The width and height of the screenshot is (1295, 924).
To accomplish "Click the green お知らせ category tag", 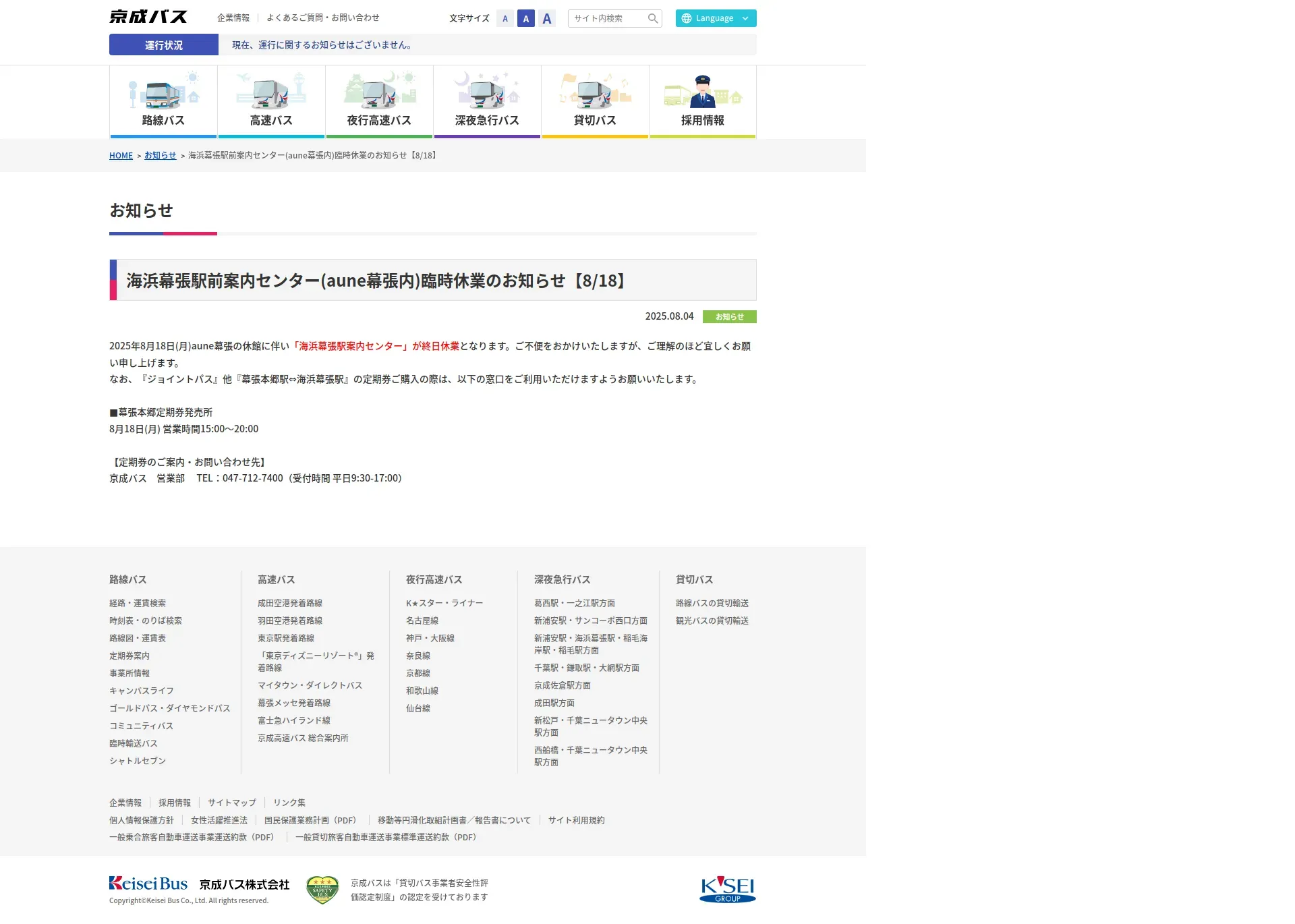I will (729, 317).
